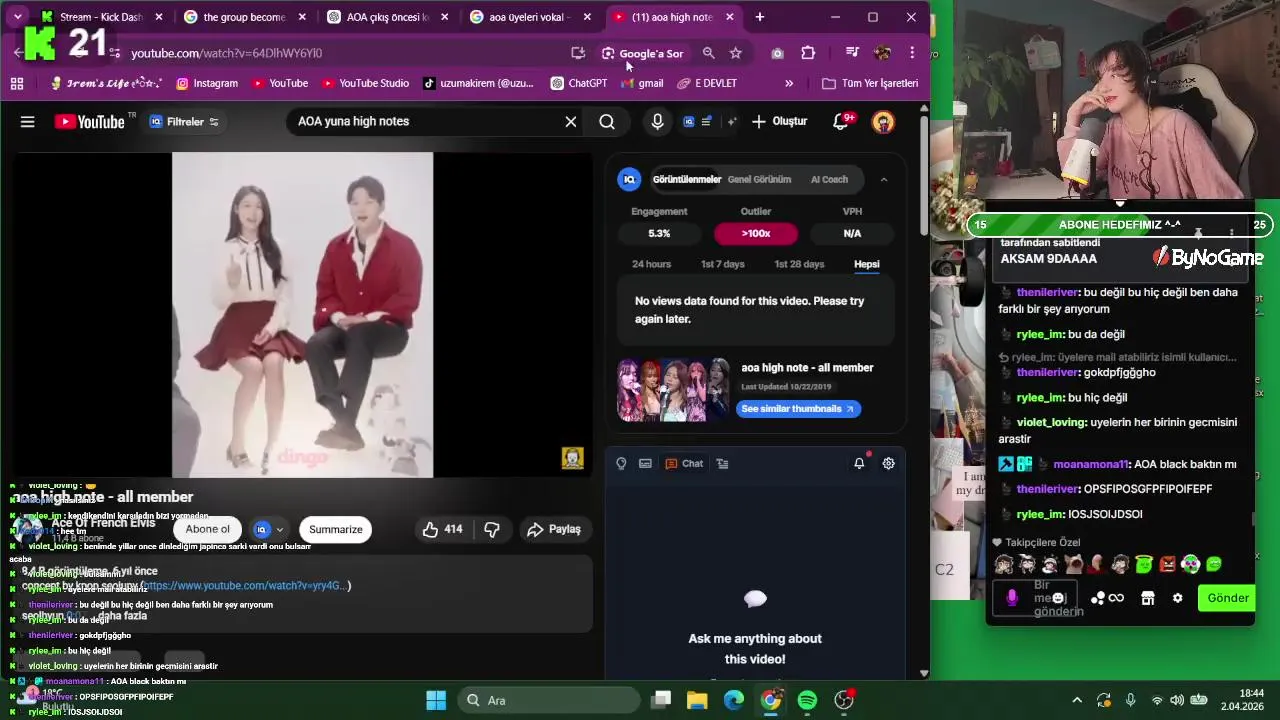Start voice search with the microphone

657,122
